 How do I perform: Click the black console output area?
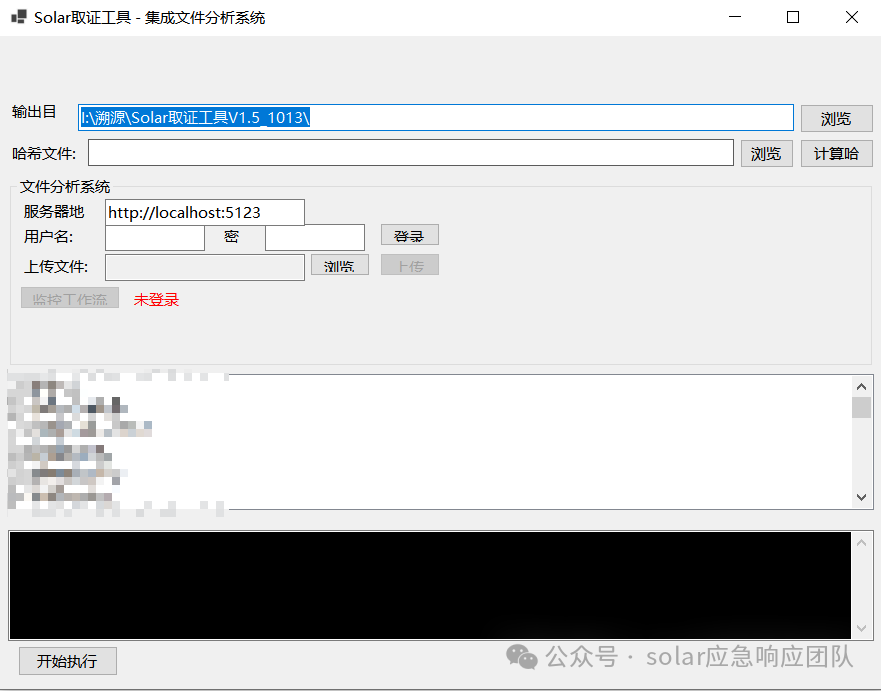pyautogui.click(x=430, y=585)
